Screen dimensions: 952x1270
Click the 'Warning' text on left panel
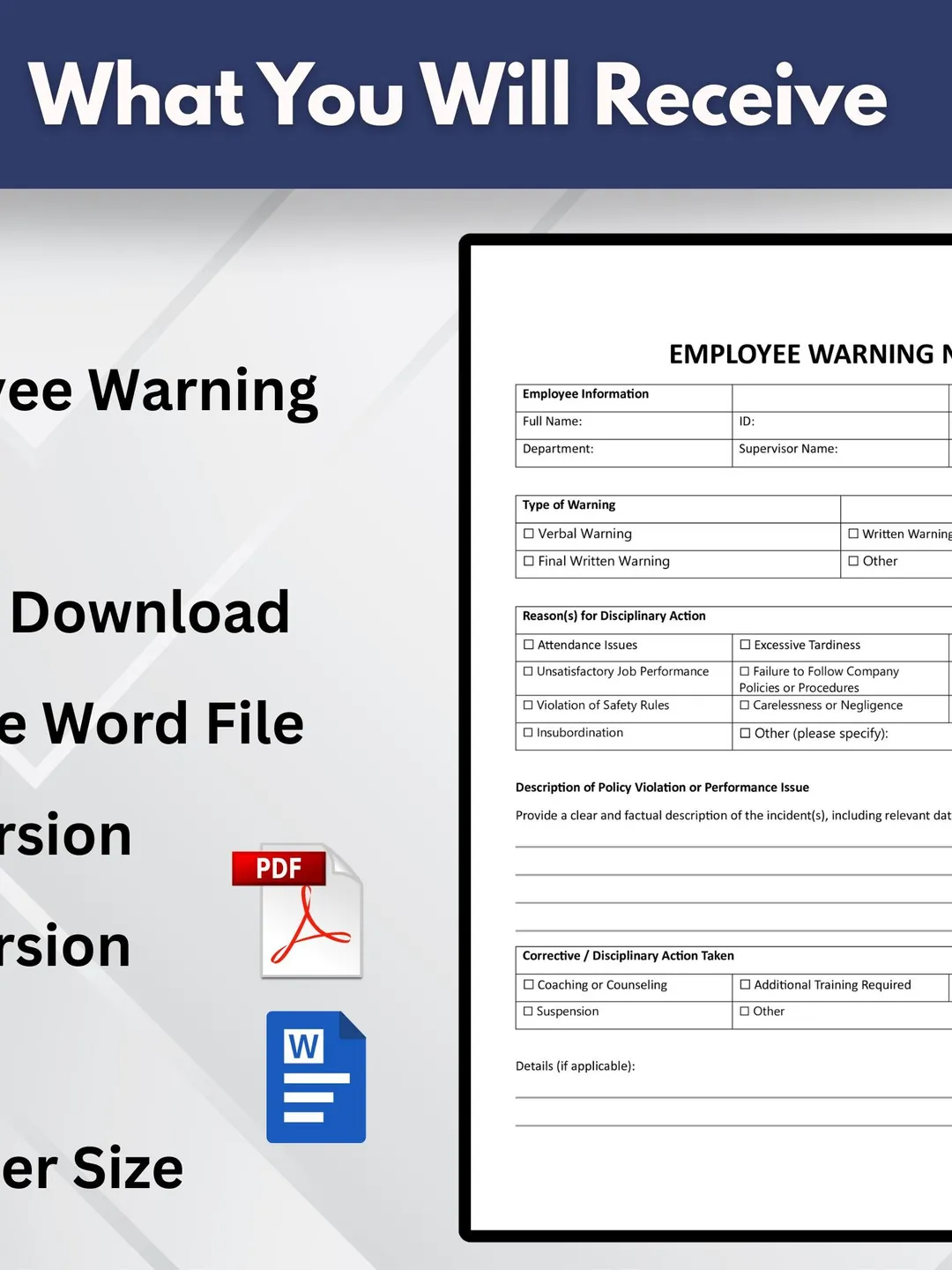point(204,393)
